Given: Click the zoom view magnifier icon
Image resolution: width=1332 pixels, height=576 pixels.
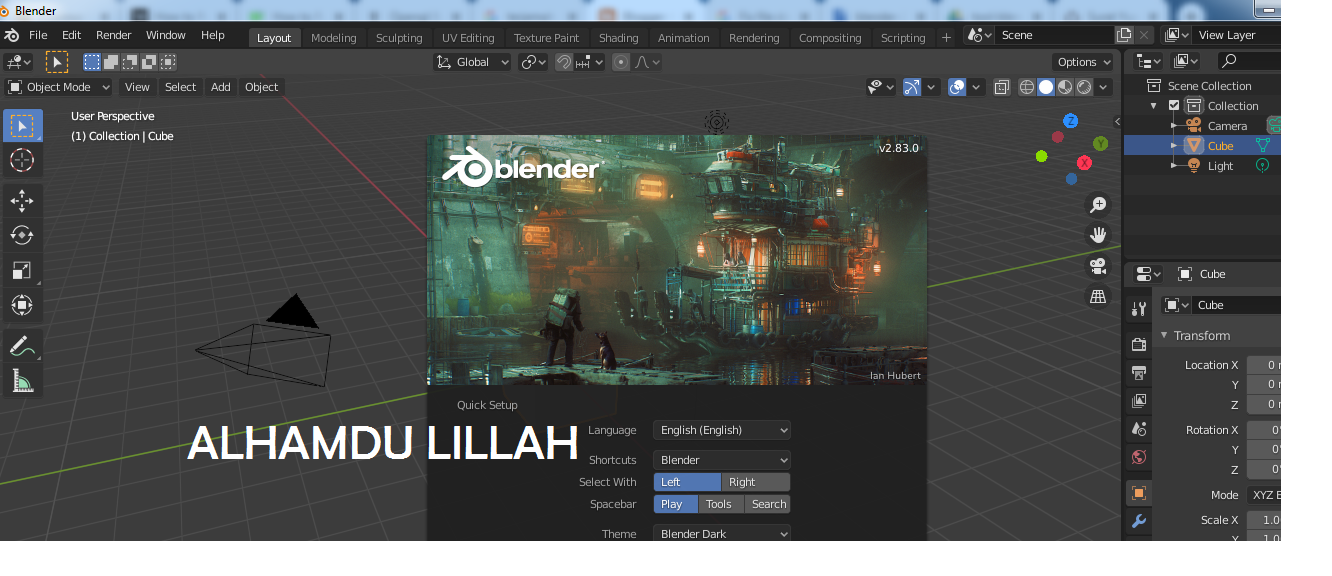Looking at the screenshot, I should [x=1098, y=204].
